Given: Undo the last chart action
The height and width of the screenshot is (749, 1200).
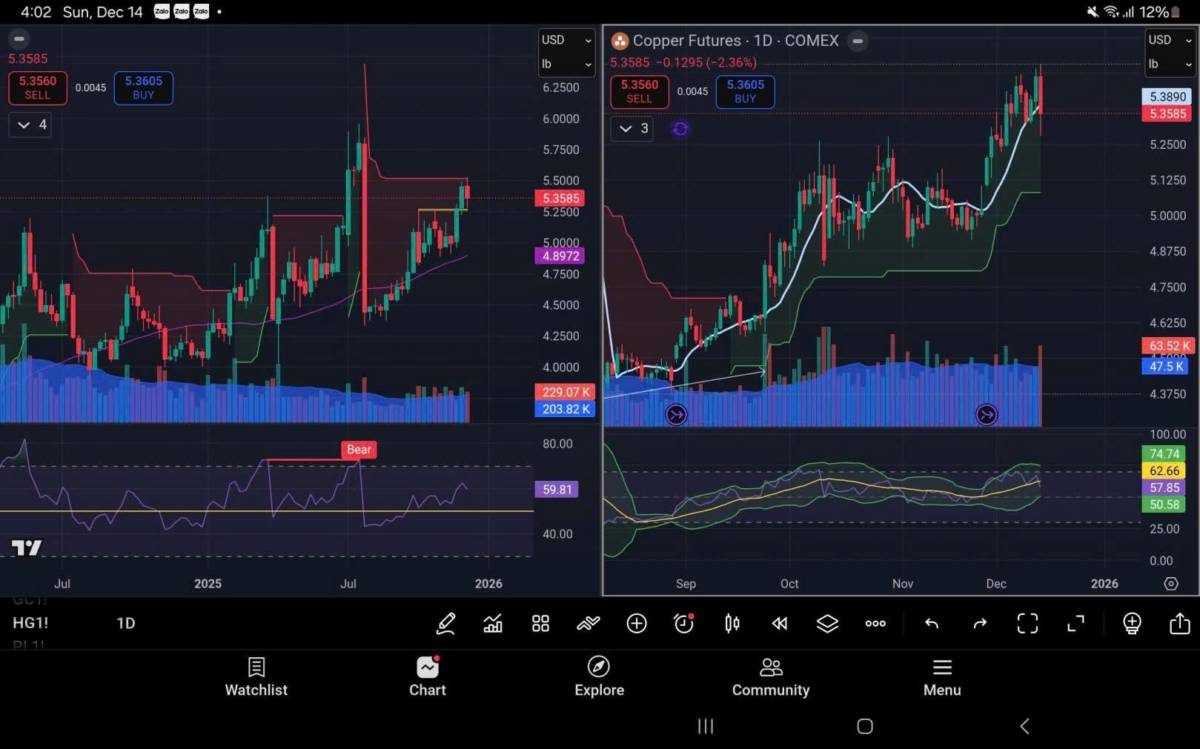Looking at the screenshot, I should (932, 624).
